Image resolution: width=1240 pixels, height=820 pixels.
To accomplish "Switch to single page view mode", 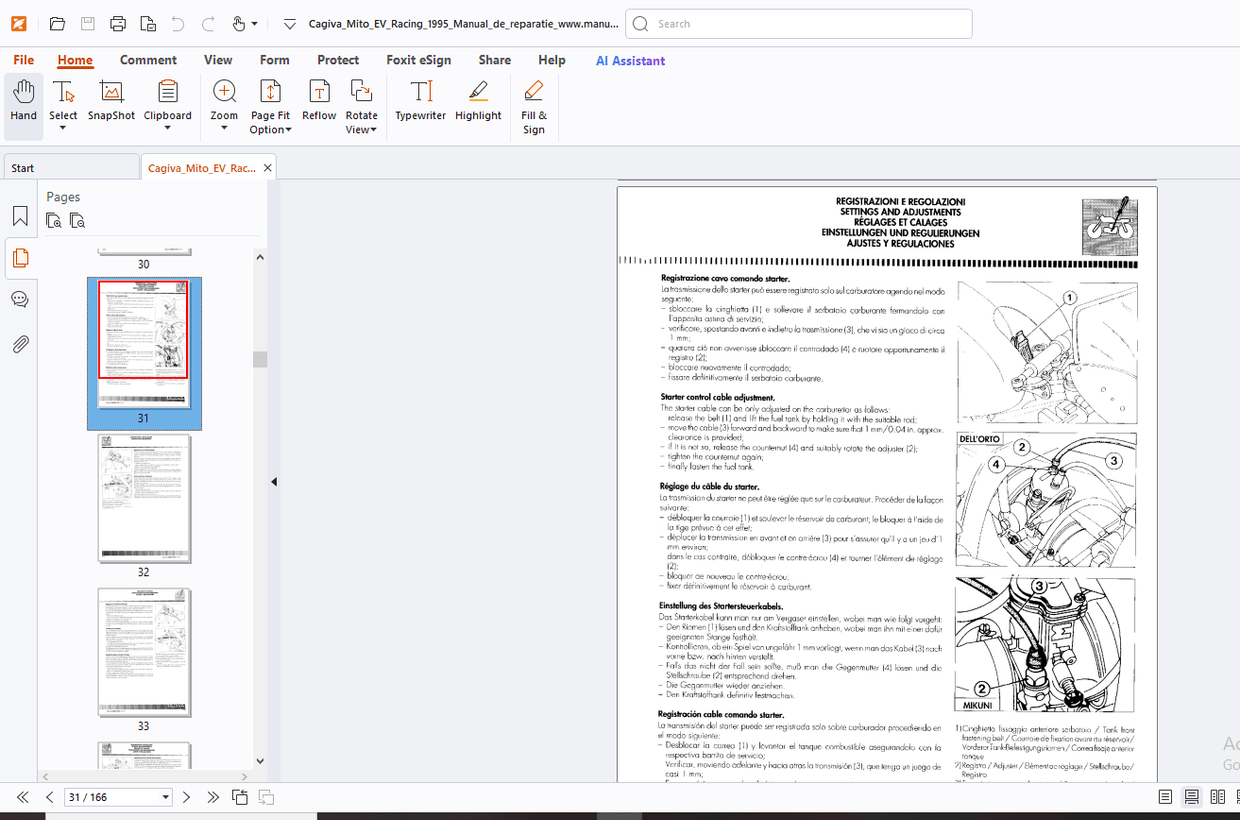I will [1164, 796].
